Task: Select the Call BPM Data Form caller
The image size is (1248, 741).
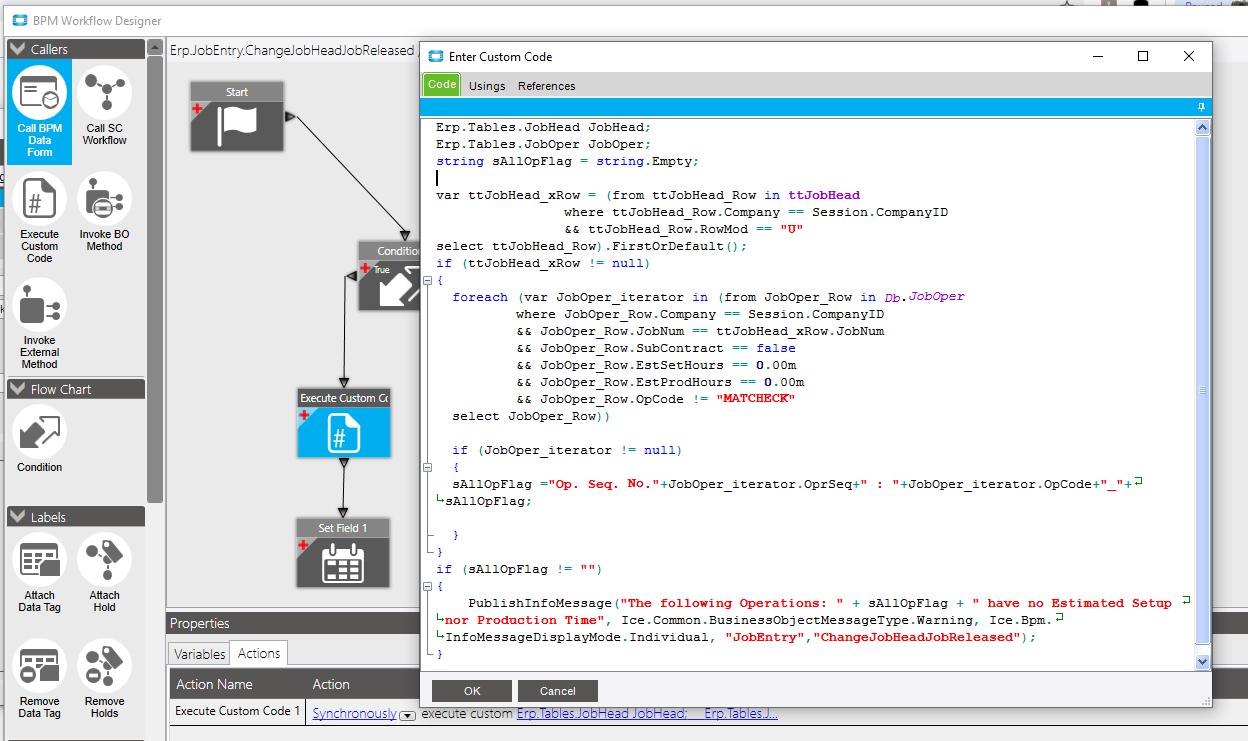Action: coord(39,94)
